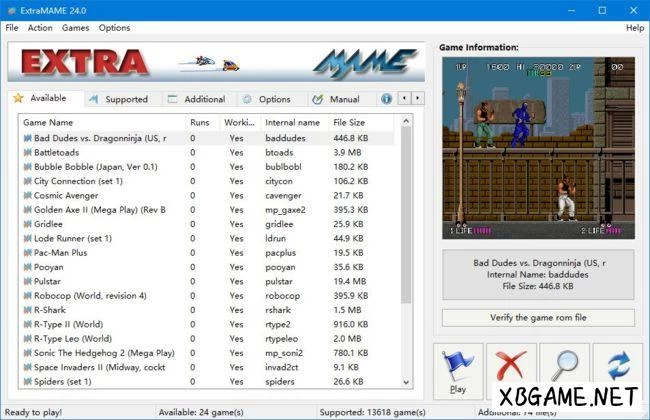Select Robocop (World, revision 4) in list

click(x=90, y=296)
